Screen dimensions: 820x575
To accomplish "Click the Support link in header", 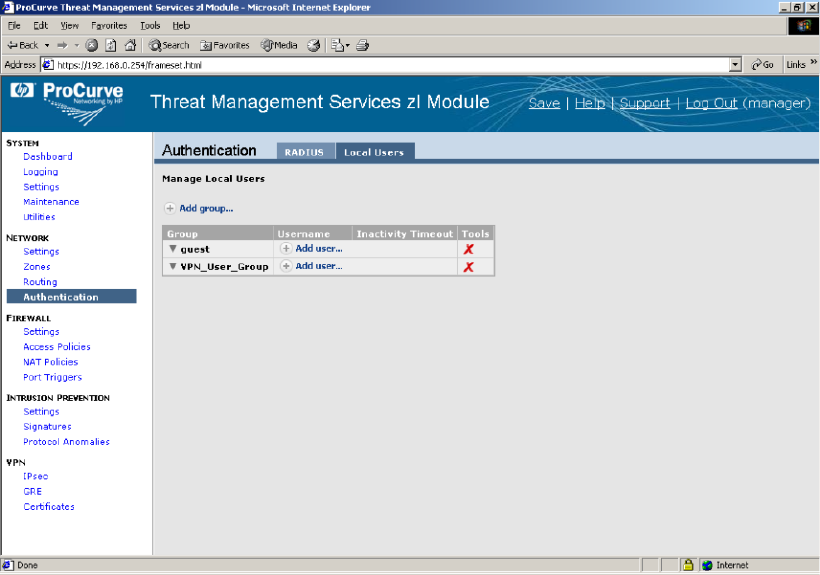I will tap(644, 104).
